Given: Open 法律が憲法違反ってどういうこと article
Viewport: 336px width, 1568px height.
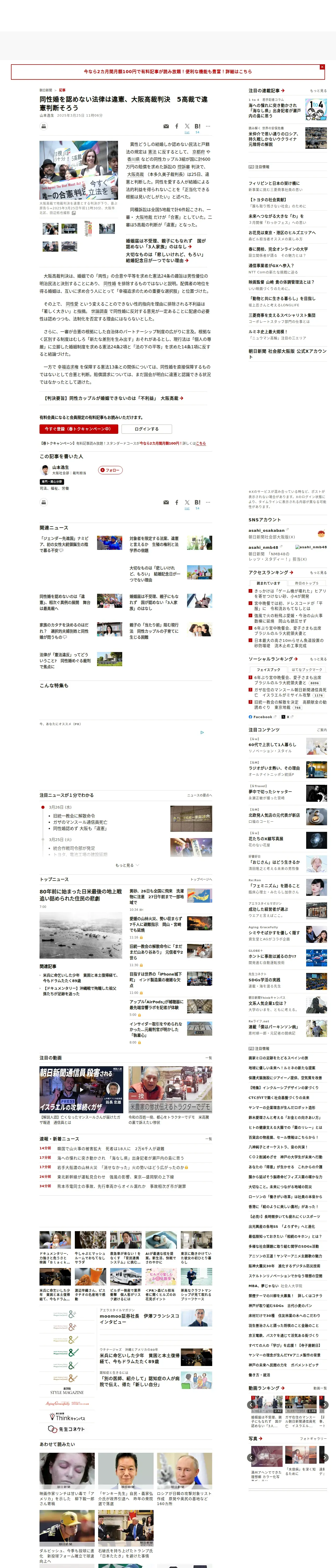Looking at the screenshot, I should [x=65, y=660].
